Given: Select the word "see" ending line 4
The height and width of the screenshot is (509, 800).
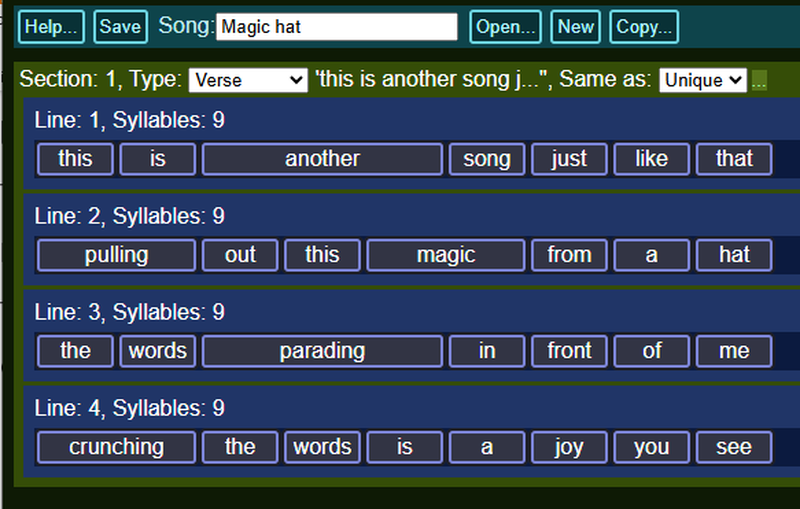Looking at the screenshot, I should coord(734,447).
